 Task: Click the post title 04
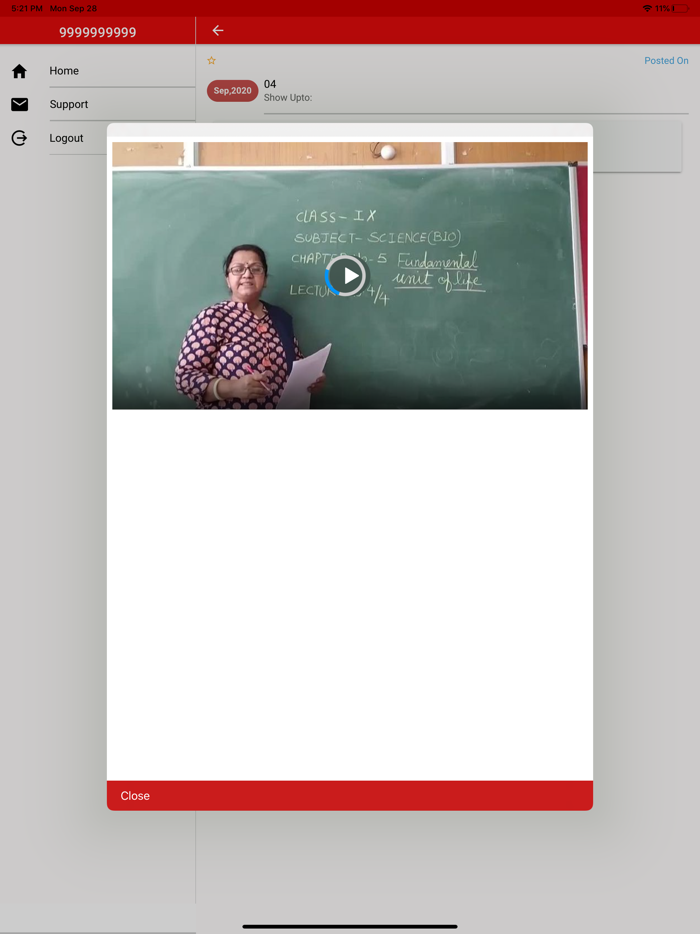(x=270, y=84)
